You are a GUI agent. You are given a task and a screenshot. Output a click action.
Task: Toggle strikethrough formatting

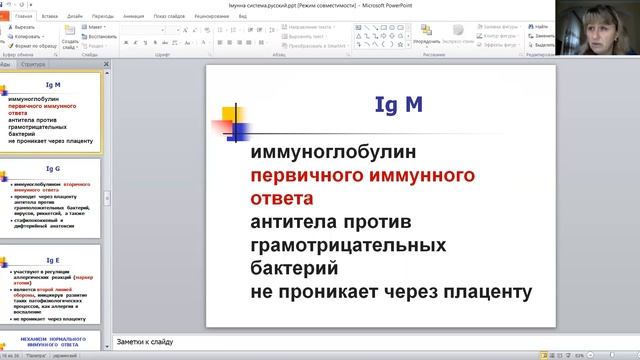point(165,42)
